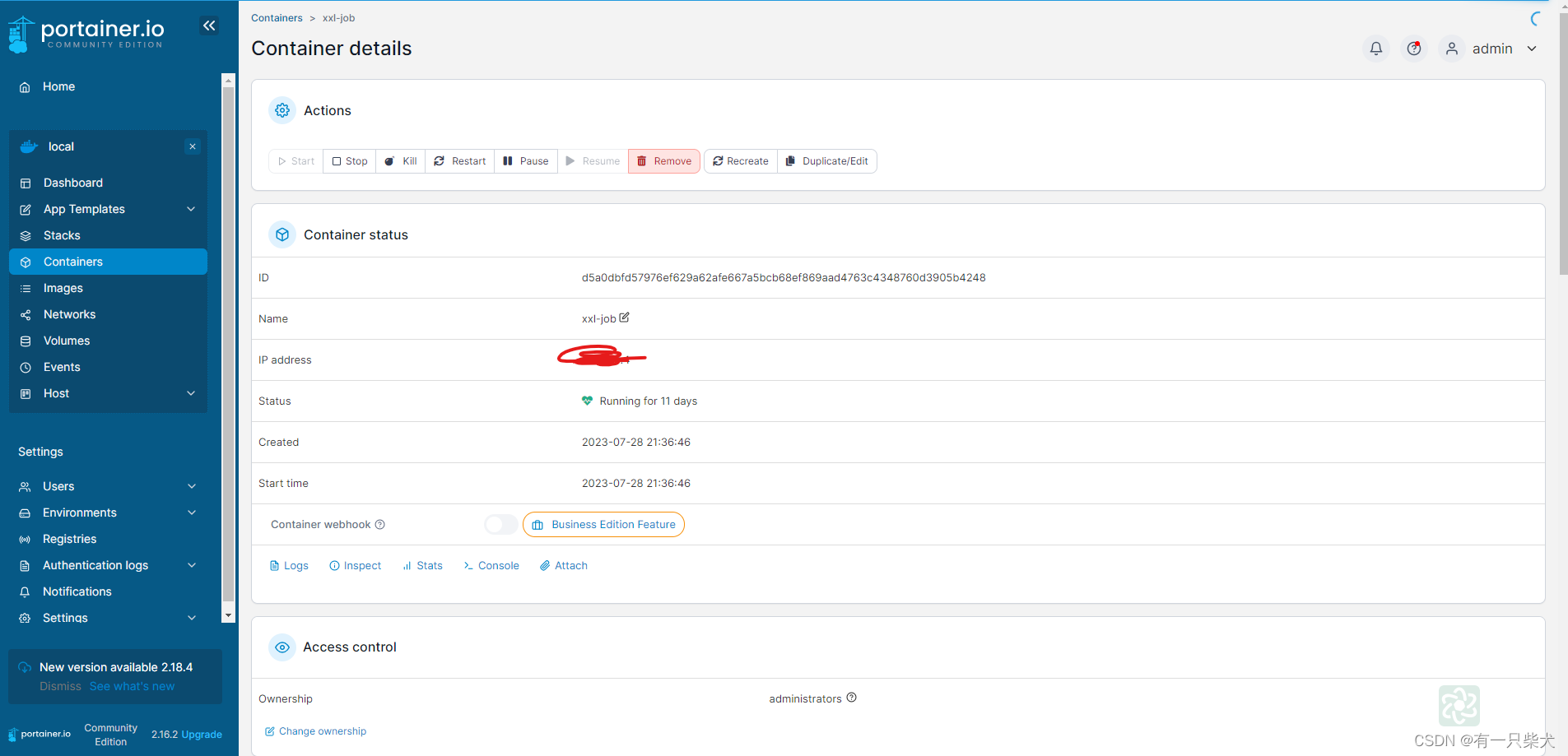
Task: Click the Access control eye icon
Action: (282, 647)
